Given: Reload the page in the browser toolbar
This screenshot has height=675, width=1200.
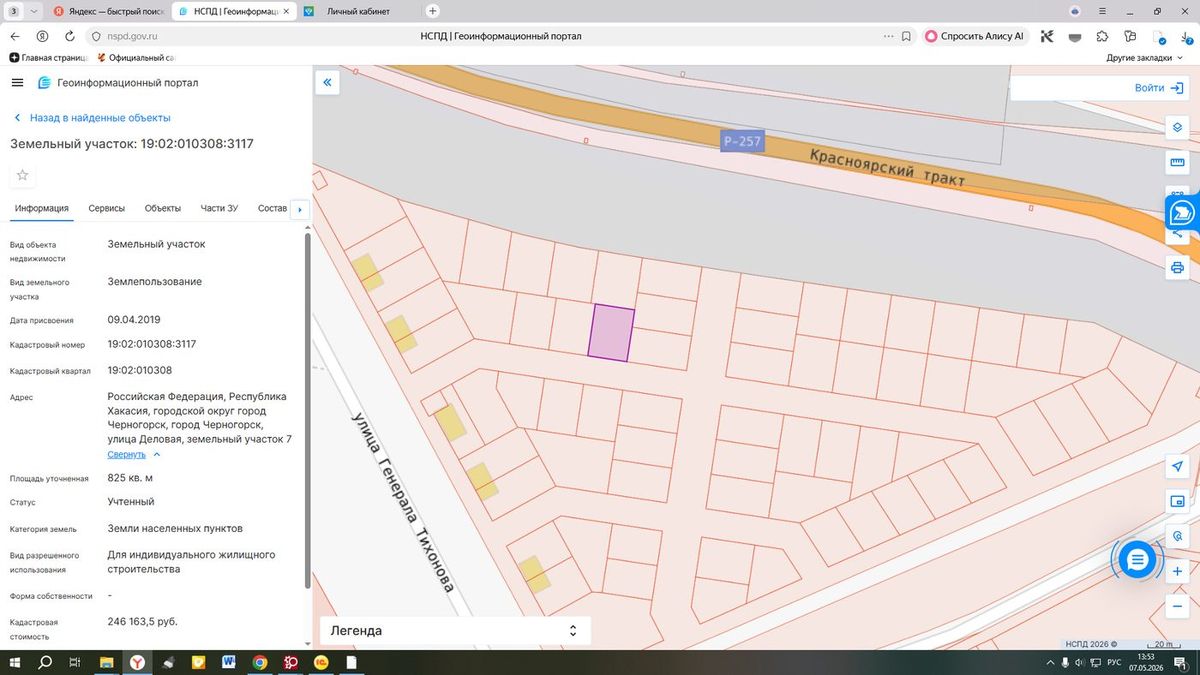Looking at the screenshot, I should (68, 36).
